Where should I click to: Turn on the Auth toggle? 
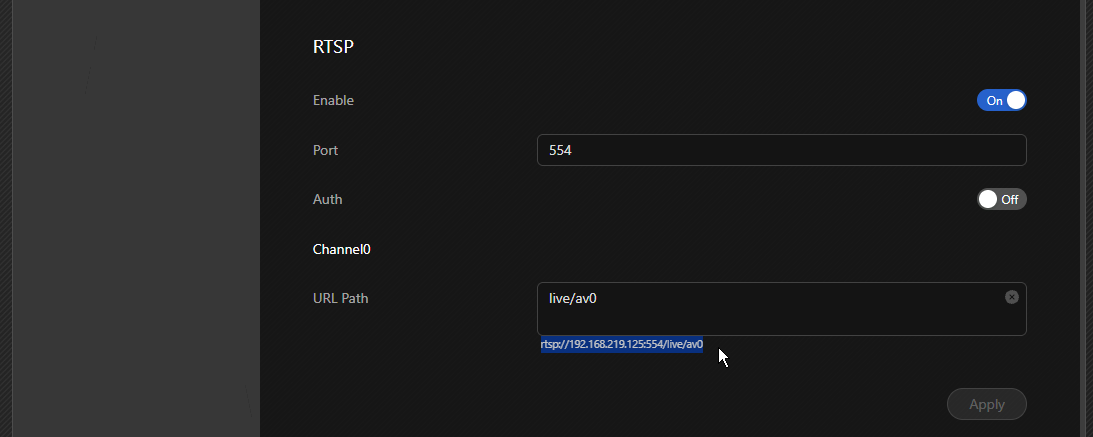(1001, 199)
